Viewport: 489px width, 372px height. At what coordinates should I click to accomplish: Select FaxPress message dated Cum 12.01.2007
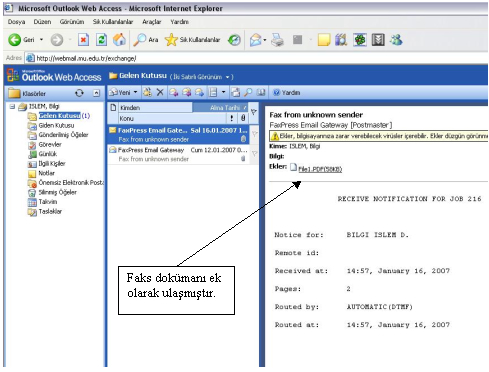[x=178, y=154]
